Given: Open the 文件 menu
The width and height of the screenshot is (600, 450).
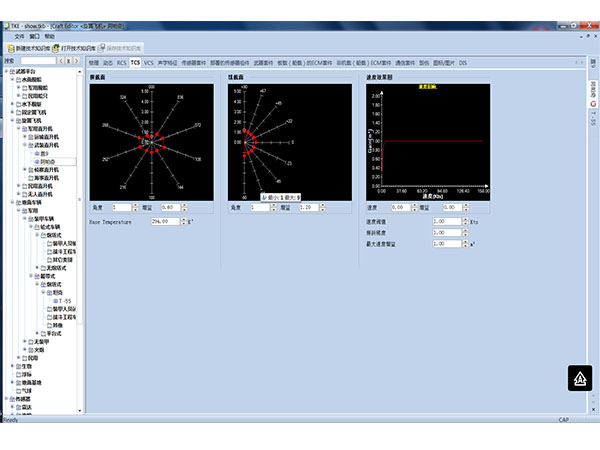Looking at the screenshot, I should click(19, 35).
